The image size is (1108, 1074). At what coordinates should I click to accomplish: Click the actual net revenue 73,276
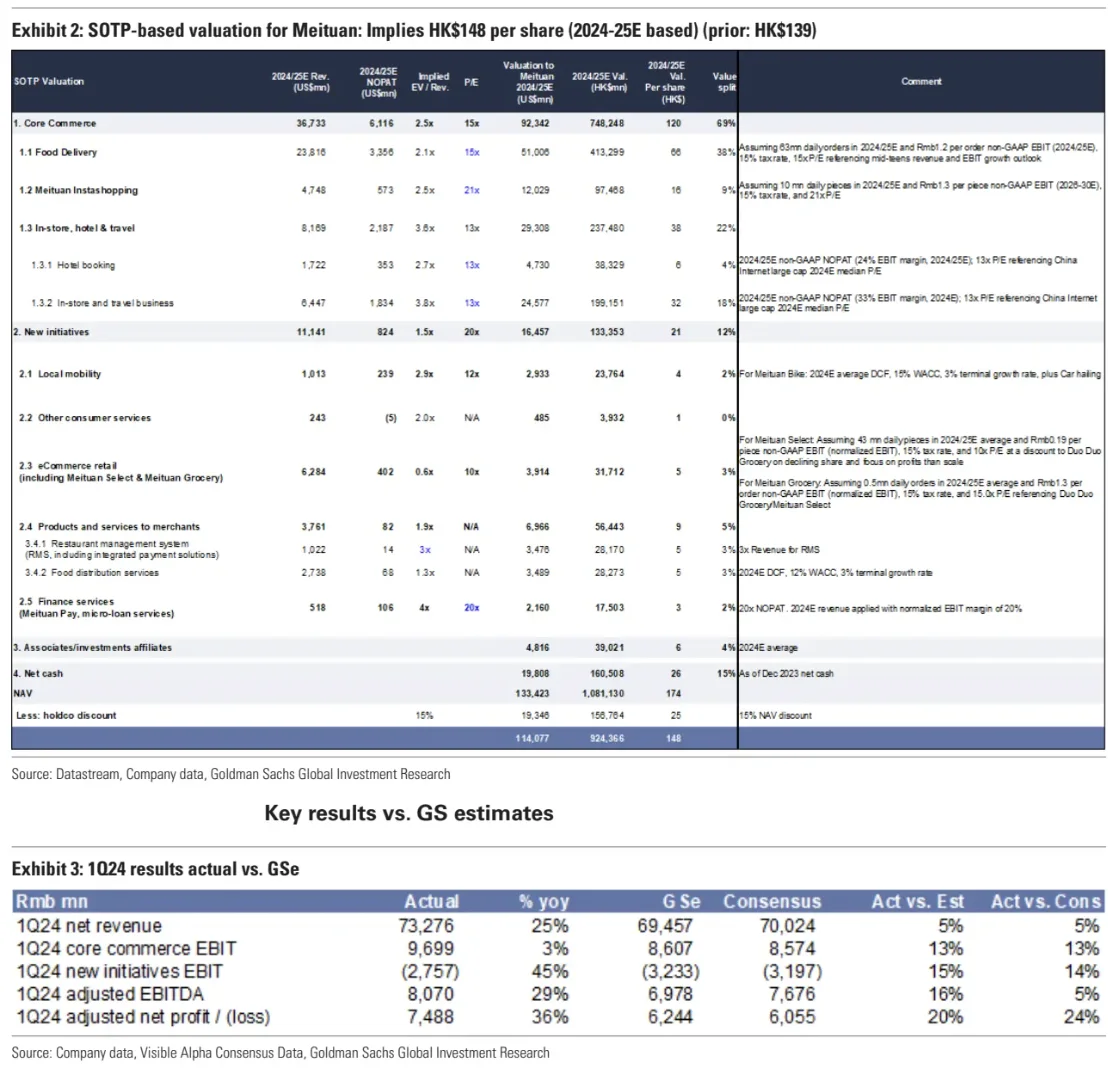click(x=426, y=926)
